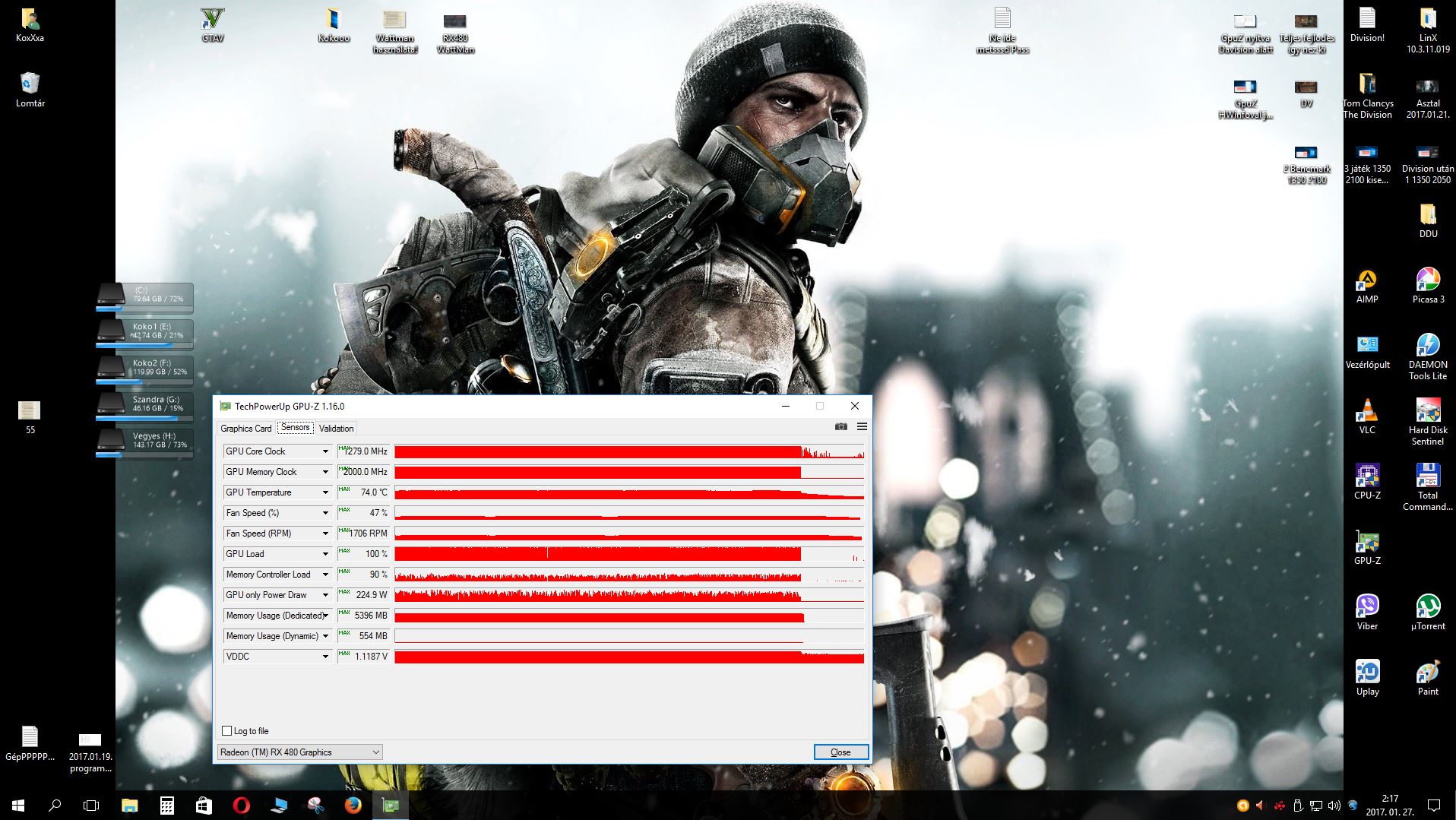Open the Viber desktop shortcut
The width and height of the screenshot is (1456, 820).
point(1367,613)
